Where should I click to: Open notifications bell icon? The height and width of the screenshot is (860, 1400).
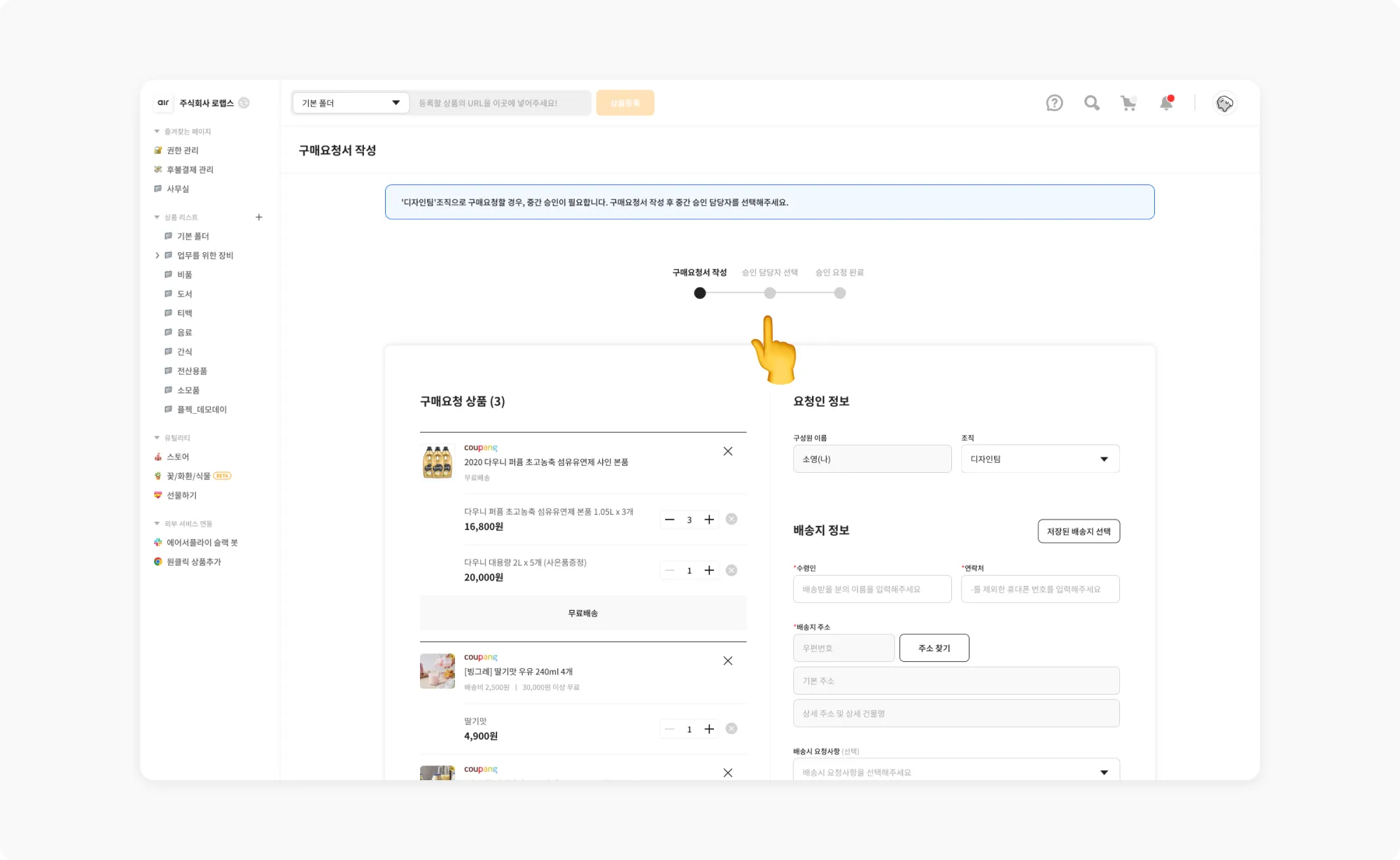click(1166, 103)
